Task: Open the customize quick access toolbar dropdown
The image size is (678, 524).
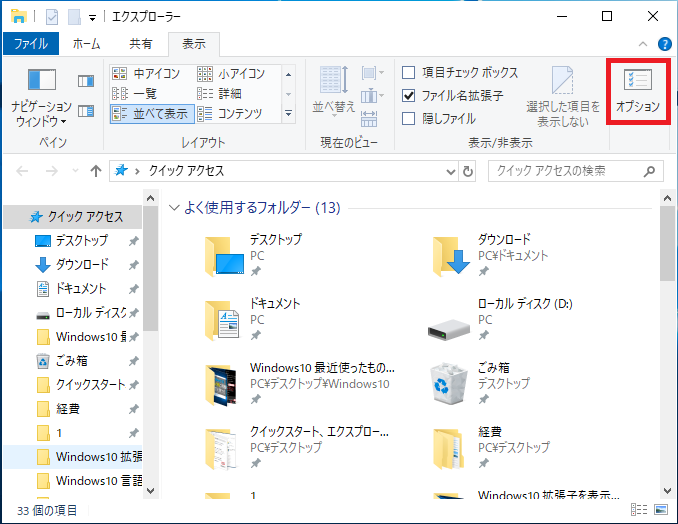Action: (x=93, y=18)
